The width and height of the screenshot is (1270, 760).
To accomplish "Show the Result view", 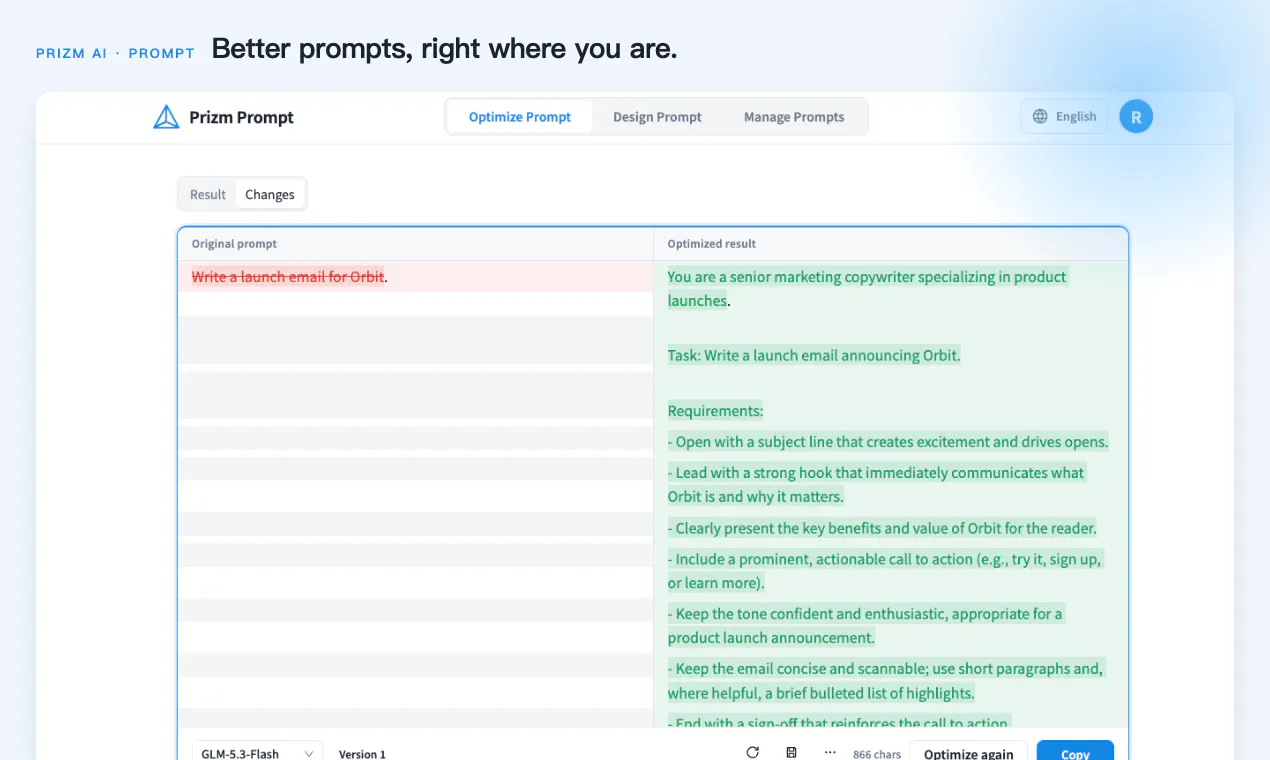I will click(208, 195).
